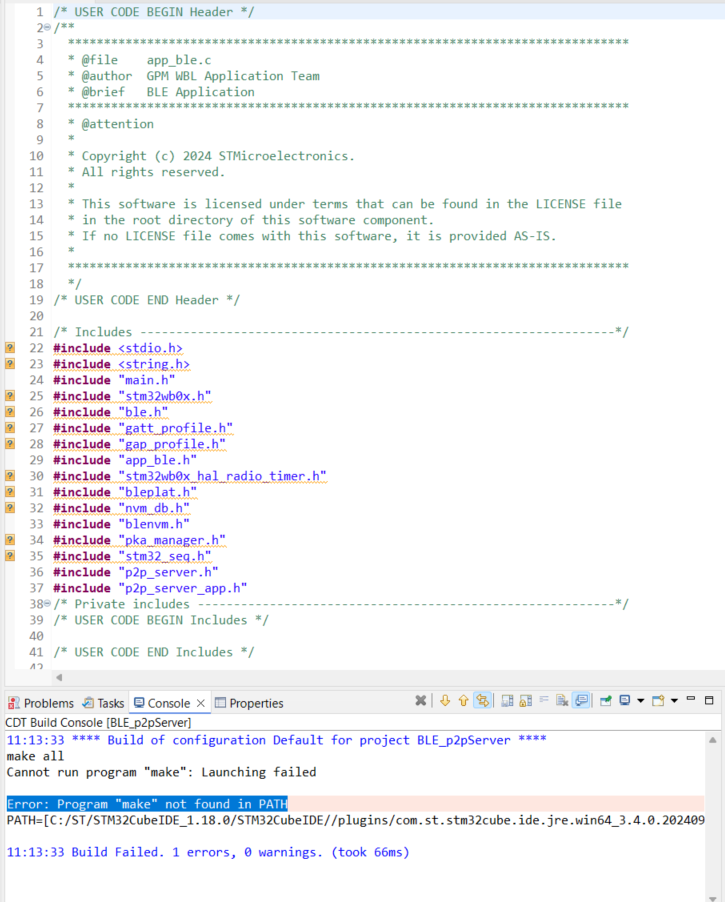Viewport: 725px width, 902px height.
Task: Click the Build of configuration Default line
Action: pos(276,740)
